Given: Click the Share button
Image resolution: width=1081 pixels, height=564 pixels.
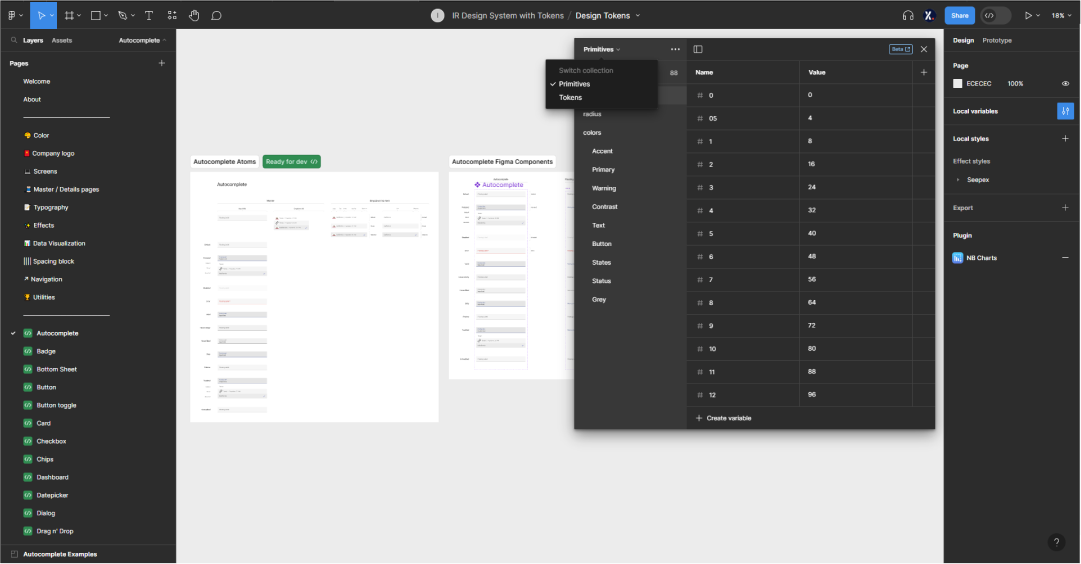Looking at the screenshot, I should (960, 16).
